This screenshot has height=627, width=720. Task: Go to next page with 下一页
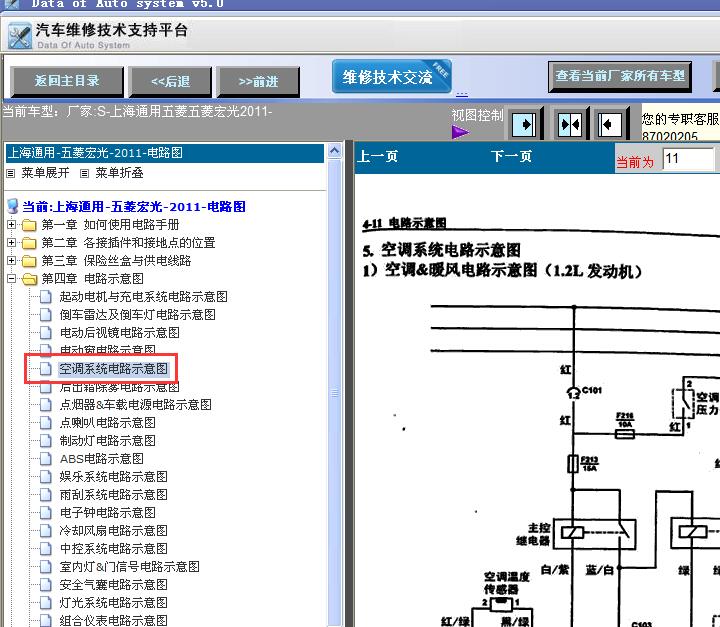(x=512, y=157)
